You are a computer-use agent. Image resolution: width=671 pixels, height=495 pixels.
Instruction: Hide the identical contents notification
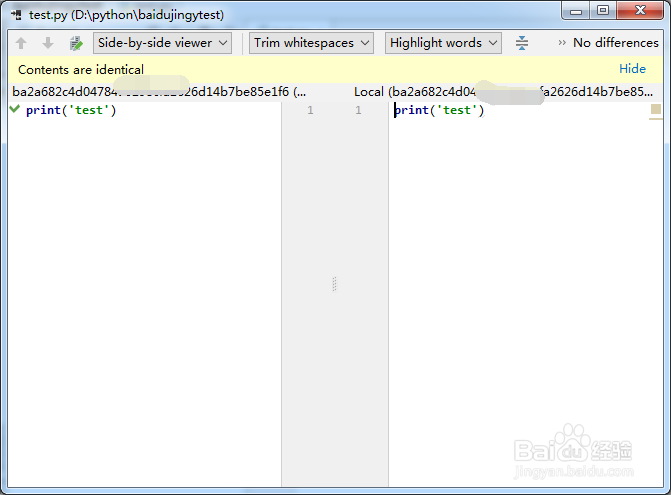[x=632, y=69]
